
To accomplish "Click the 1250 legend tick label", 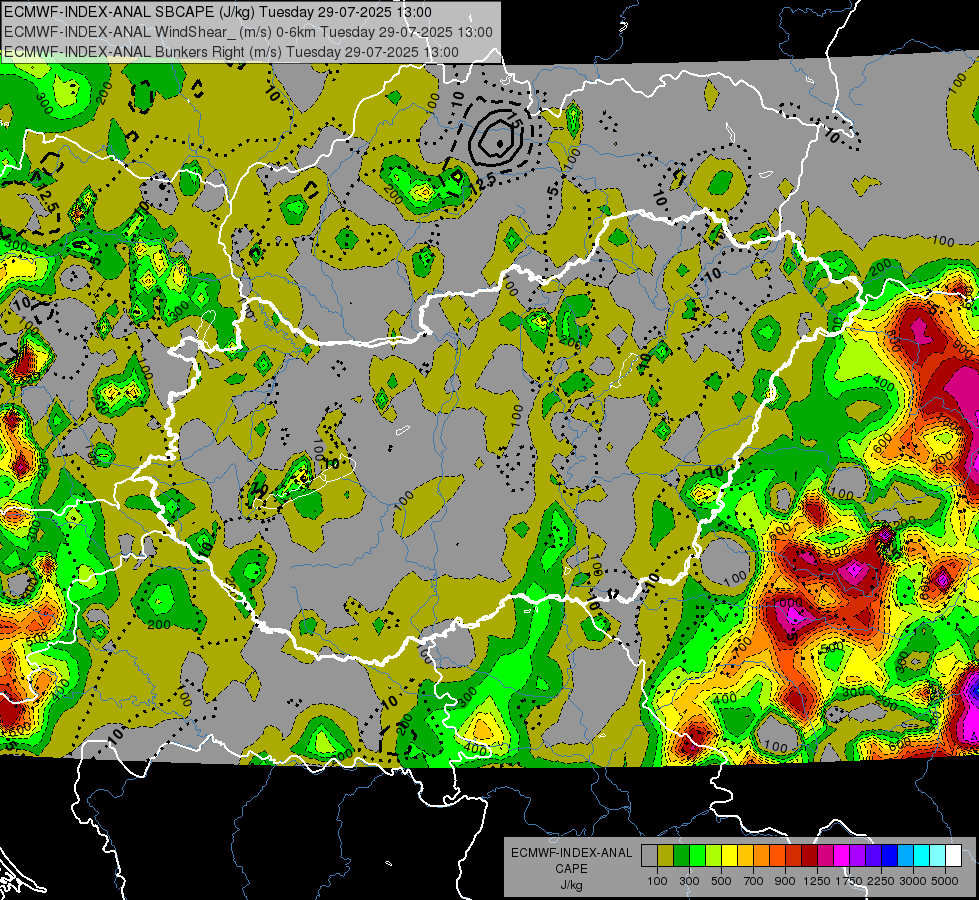I will coord(817,881).
